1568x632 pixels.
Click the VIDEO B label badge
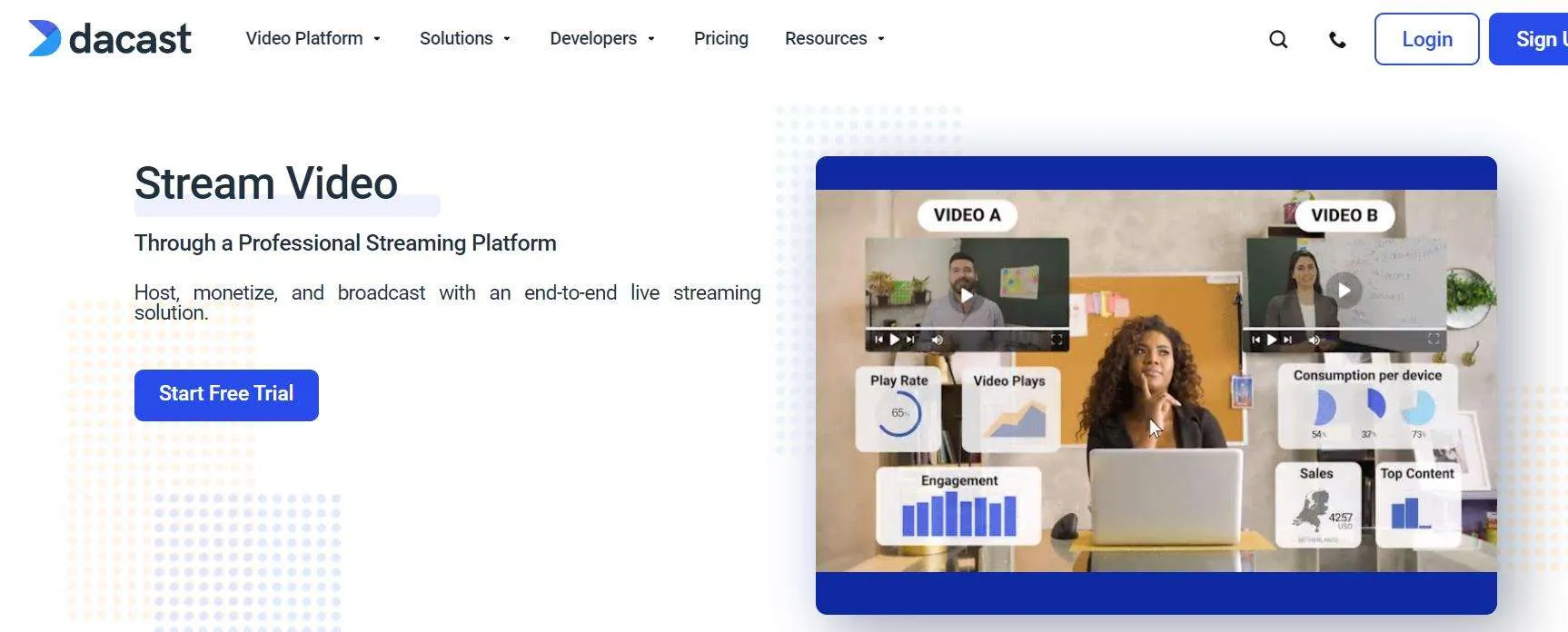tap(1345, 215)
